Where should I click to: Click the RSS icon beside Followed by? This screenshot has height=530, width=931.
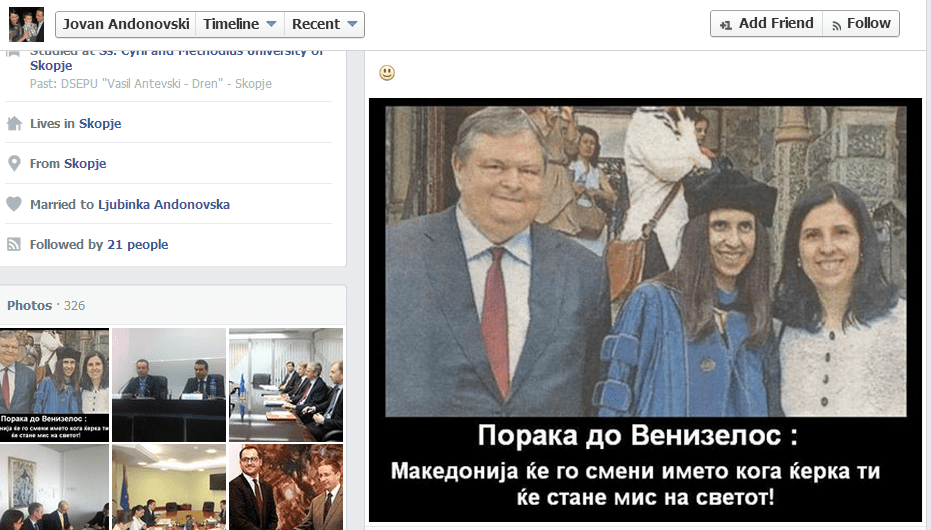(x=14, y=244)
